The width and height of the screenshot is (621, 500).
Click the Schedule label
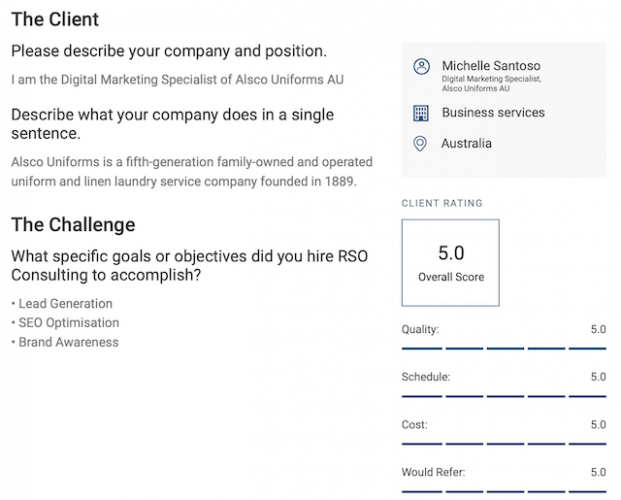pos(426,377)
